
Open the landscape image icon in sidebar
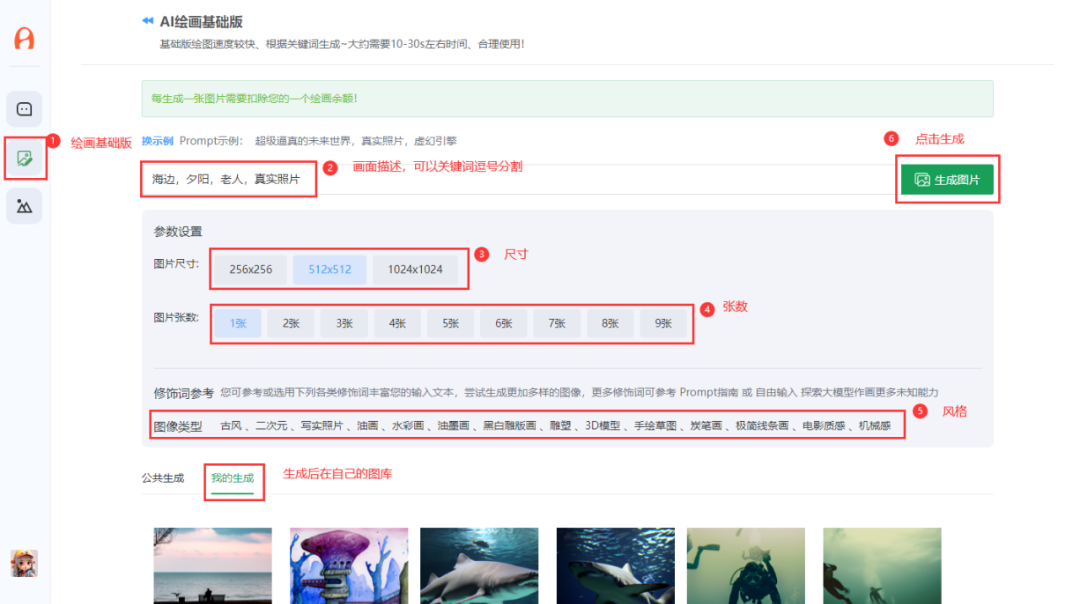click(x=24, y=206)
